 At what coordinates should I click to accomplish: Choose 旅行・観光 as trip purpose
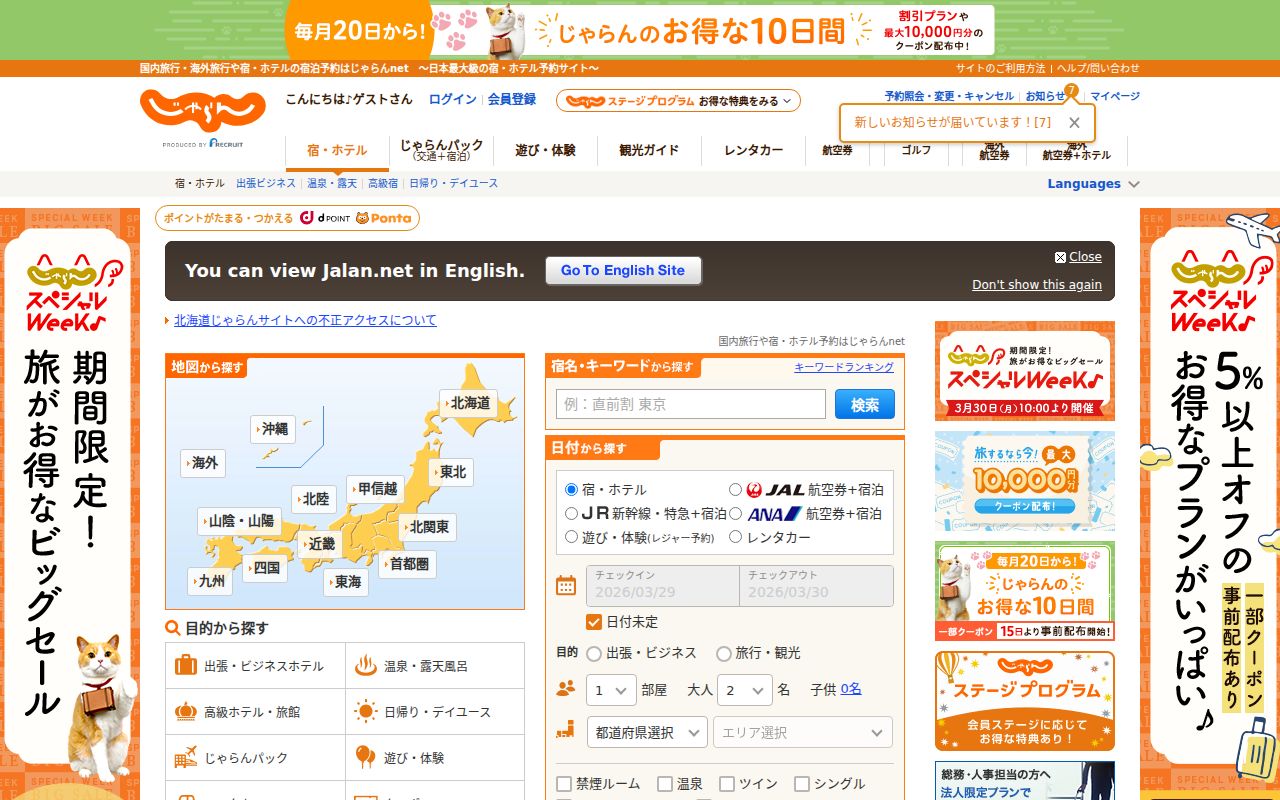[x=724, y=654]
